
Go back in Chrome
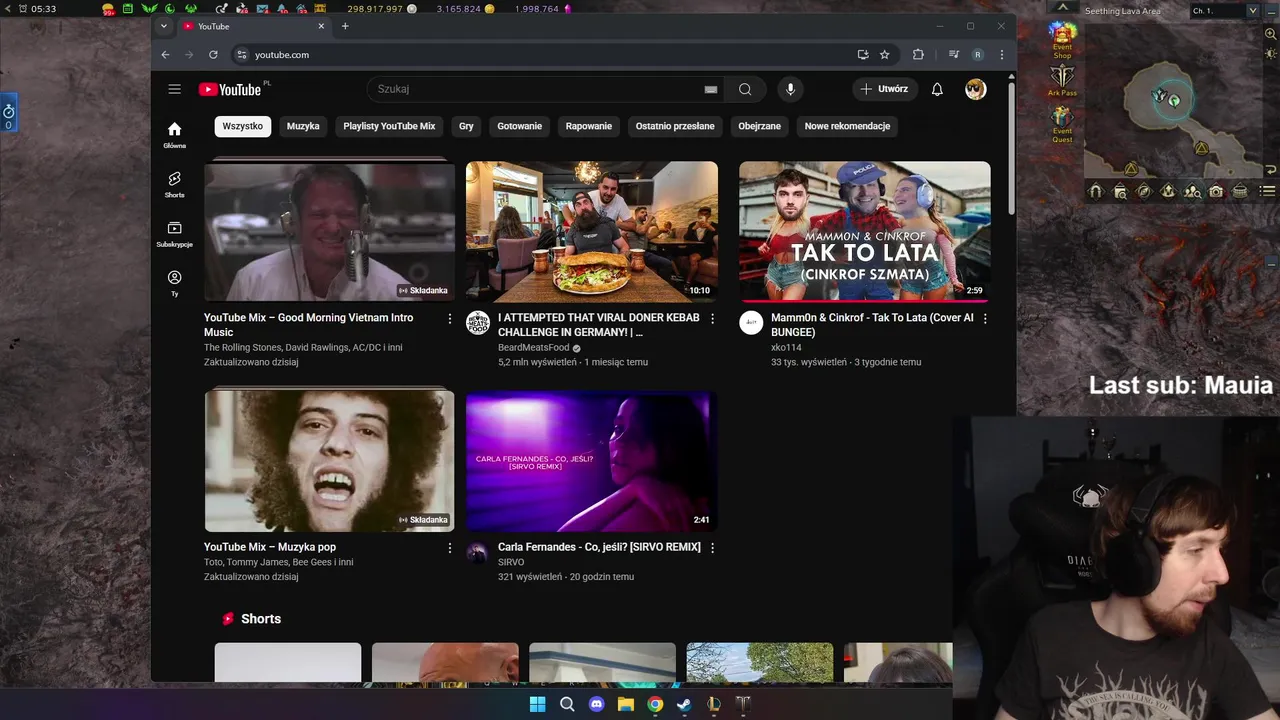[x=166, y=55]
